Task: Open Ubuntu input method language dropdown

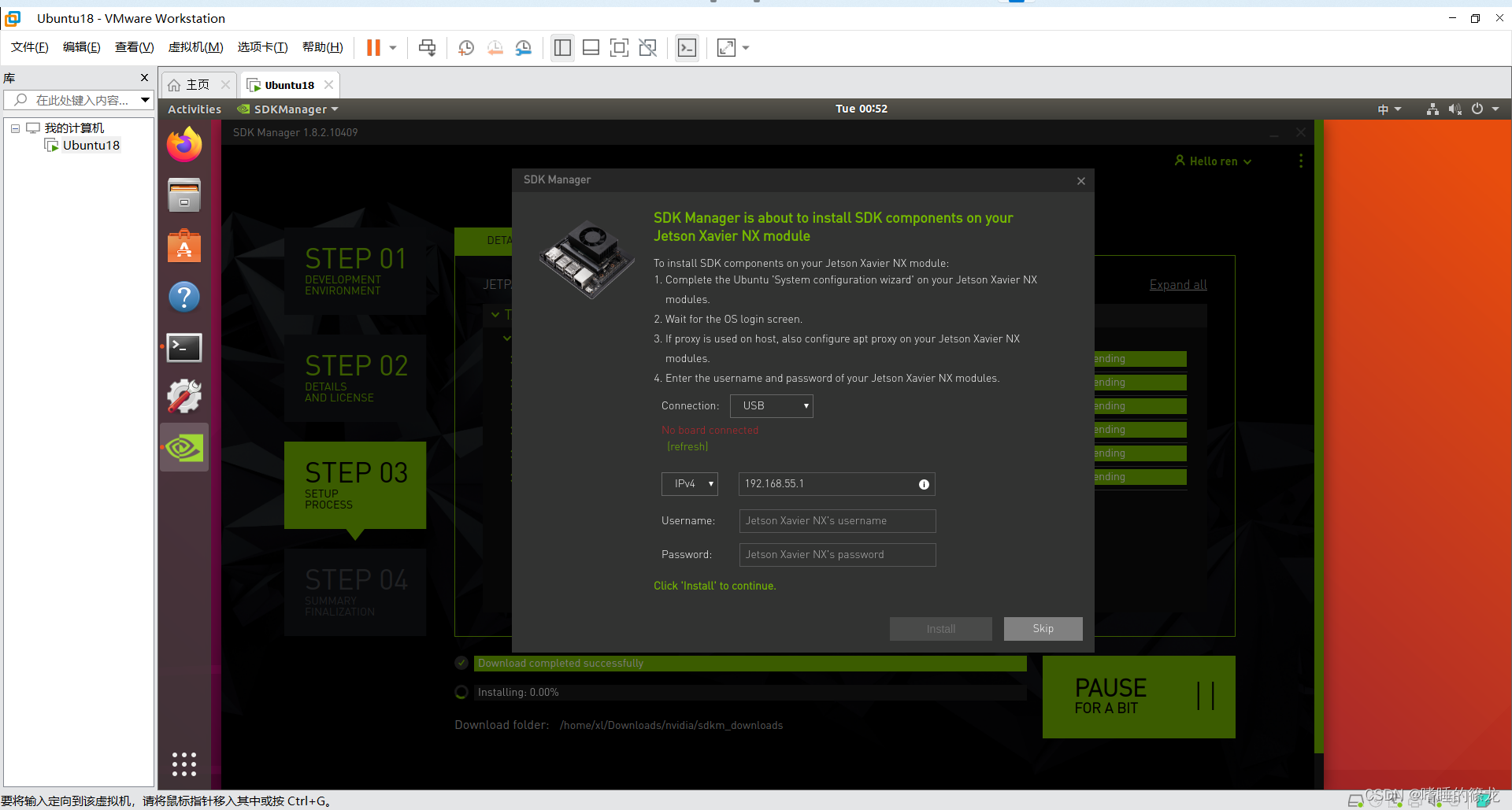Action: coord(1389,109)
